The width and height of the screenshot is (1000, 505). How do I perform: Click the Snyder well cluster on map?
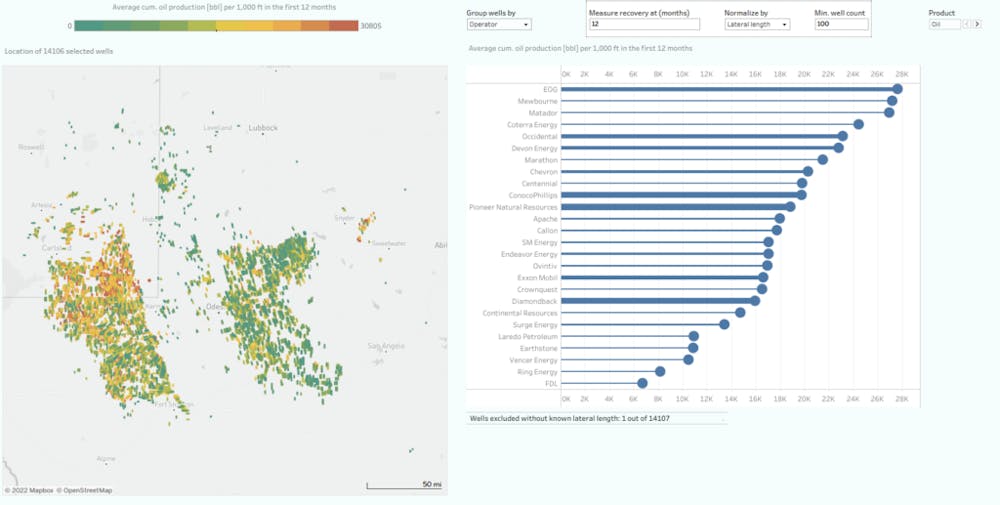click(366, 225)
